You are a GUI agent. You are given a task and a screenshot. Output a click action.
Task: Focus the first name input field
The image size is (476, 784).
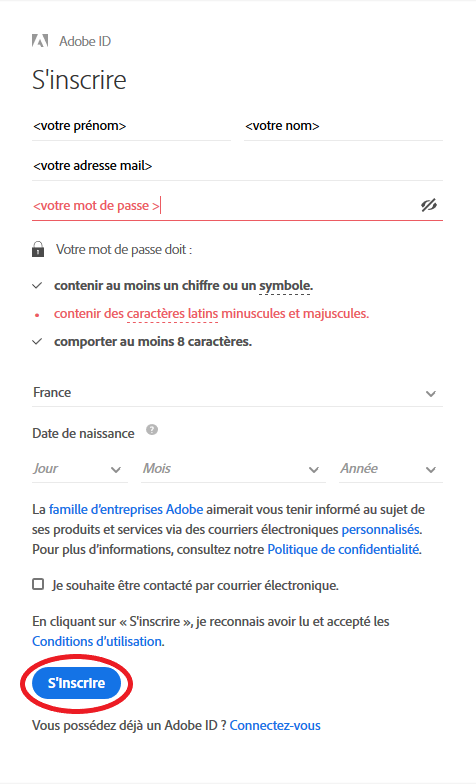click(x=132, y=126)
